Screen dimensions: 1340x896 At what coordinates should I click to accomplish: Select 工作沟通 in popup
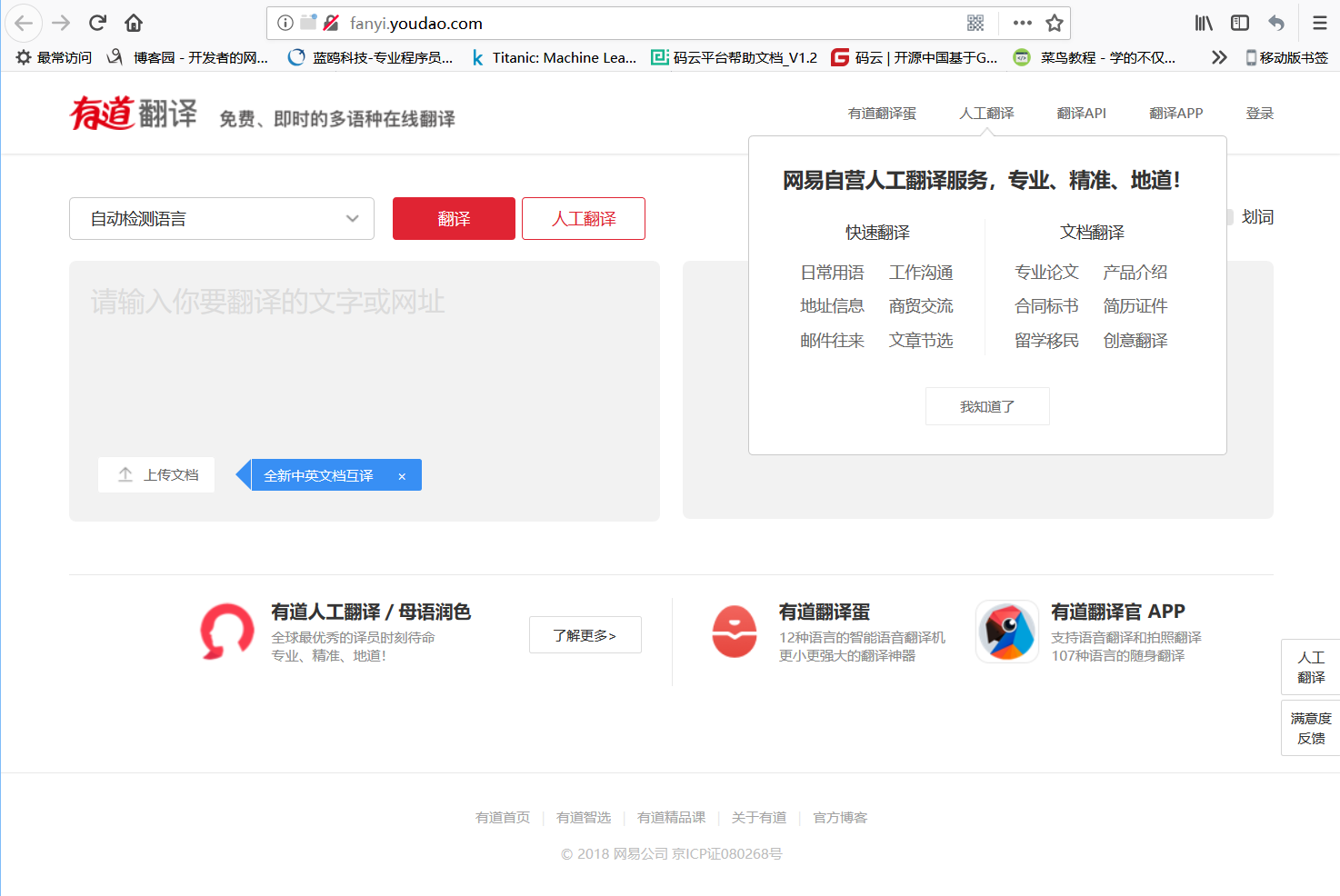point(921,273)
